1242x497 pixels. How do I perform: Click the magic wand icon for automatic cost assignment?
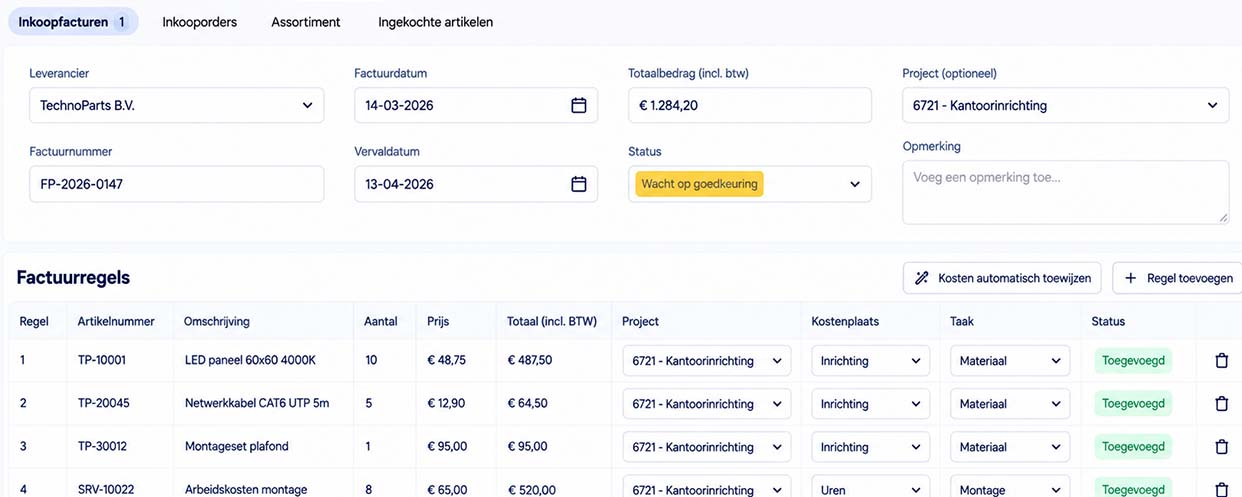click(921, 278)
